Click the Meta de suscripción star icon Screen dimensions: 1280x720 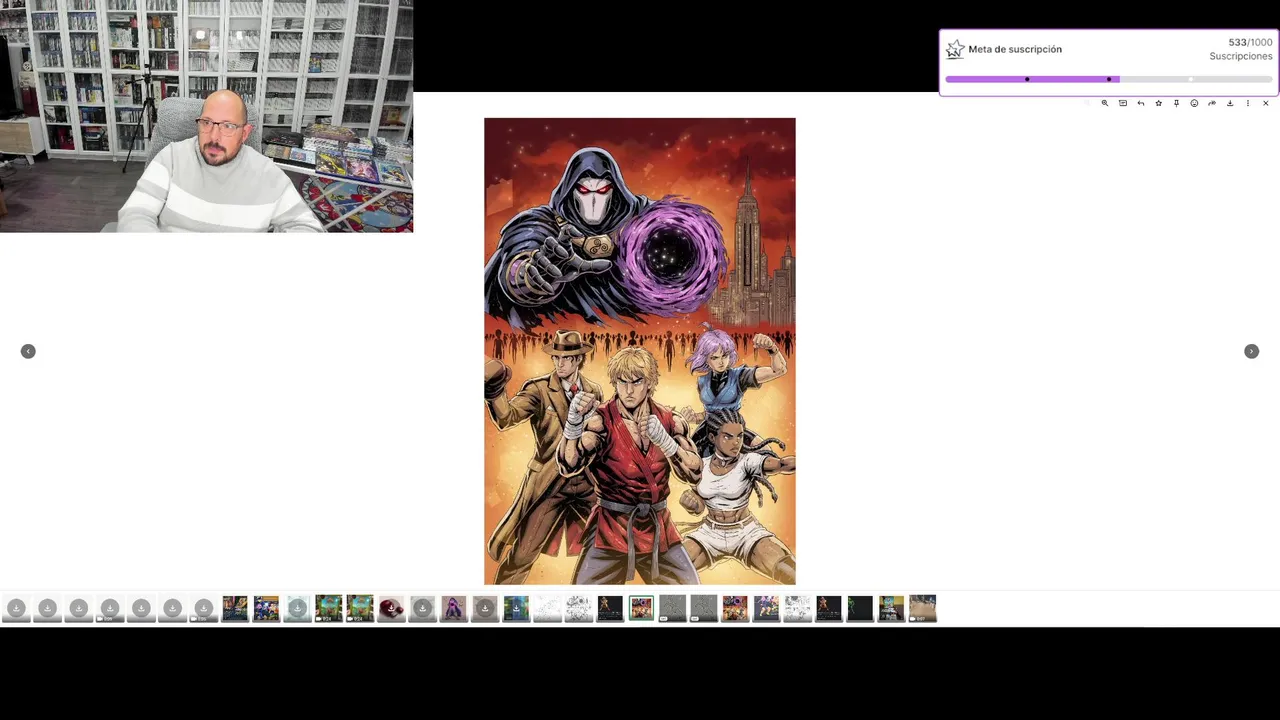click(955, 49)
